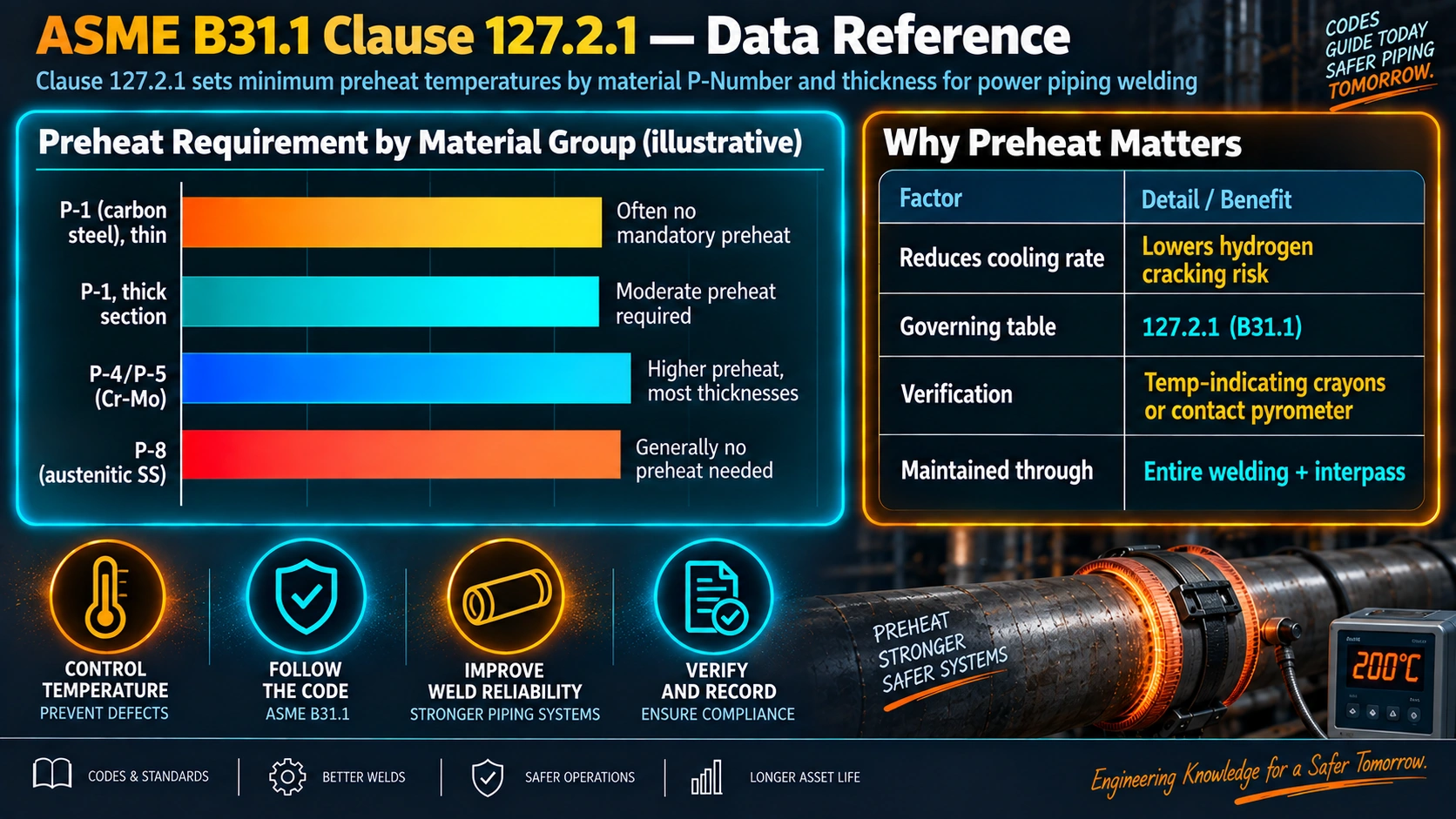
Task: Click 'Higher preheat, most thicknesses' label
Action: tap(722, 380)
